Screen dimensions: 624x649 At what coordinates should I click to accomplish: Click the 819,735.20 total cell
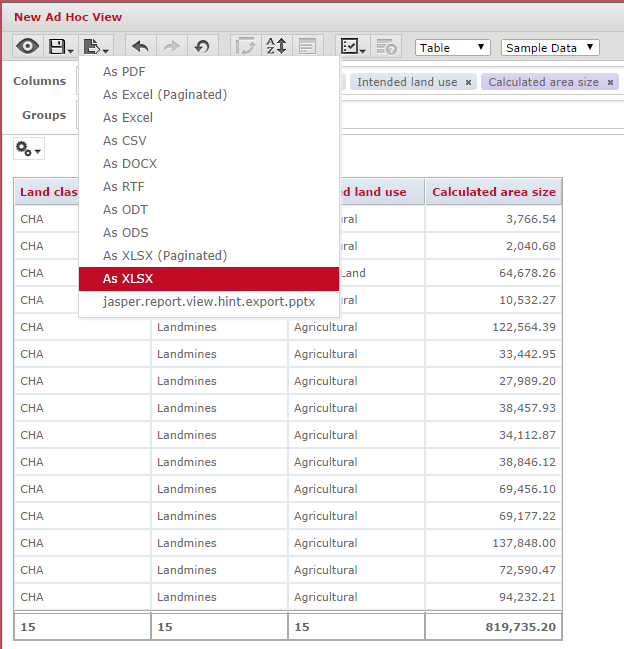point(493,627)
